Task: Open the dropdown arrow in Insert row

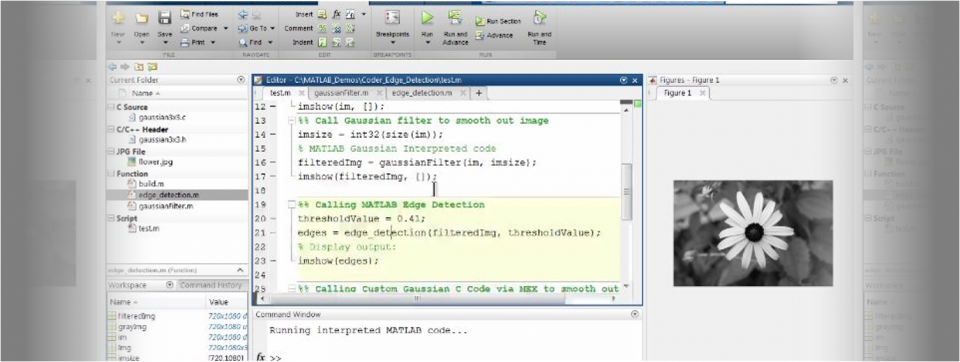Action: (x=364, y=14)
